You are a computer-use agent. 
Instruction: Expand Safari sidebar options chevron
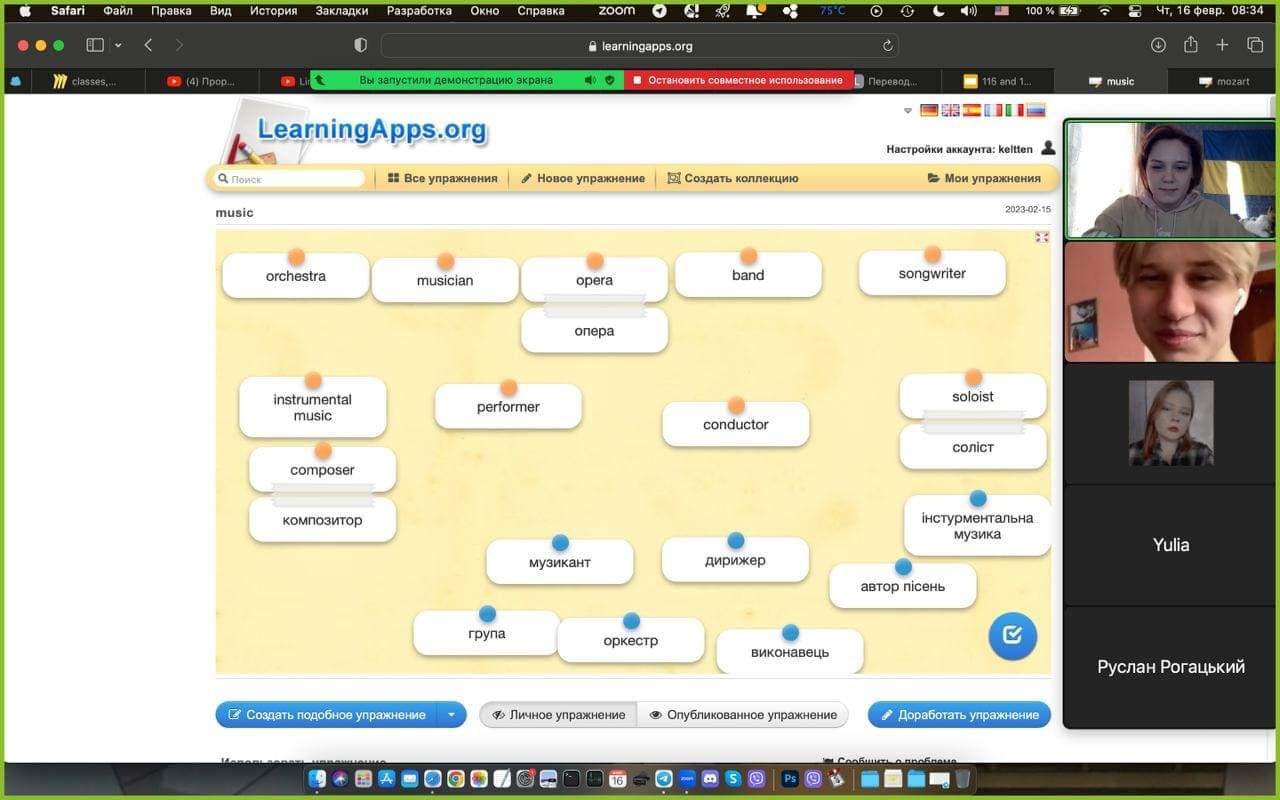(x=118, y=45)
